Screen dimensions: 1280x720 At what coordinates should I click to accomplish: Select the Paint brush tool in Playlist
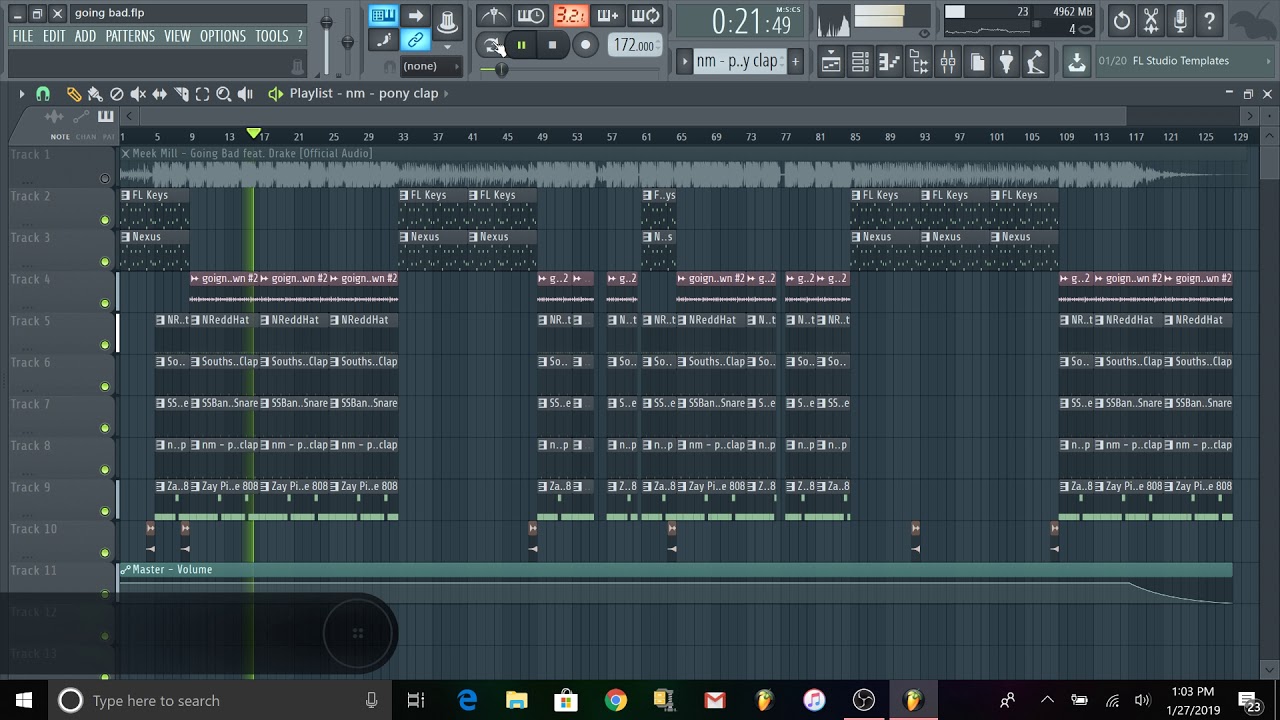95,93
